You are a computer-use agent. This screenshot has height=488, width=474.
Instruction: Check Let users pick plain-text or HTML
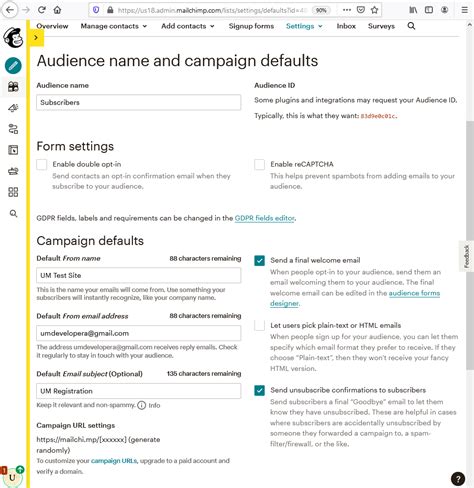[x=259, y=325]
